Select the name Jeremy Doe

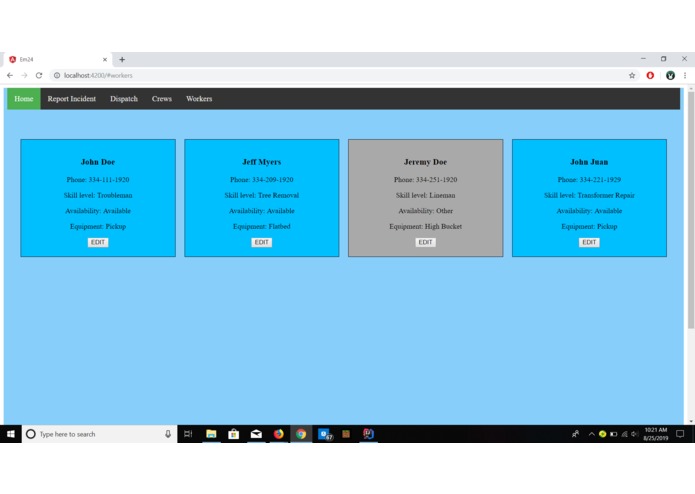pos(426,162)
